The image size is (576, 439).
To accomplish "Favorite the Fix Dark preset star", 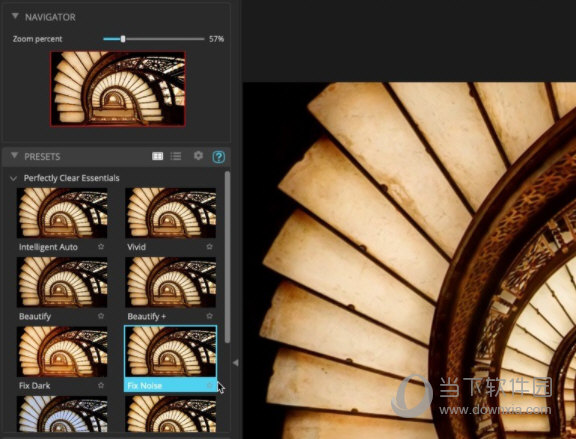I will click(101, 385).
